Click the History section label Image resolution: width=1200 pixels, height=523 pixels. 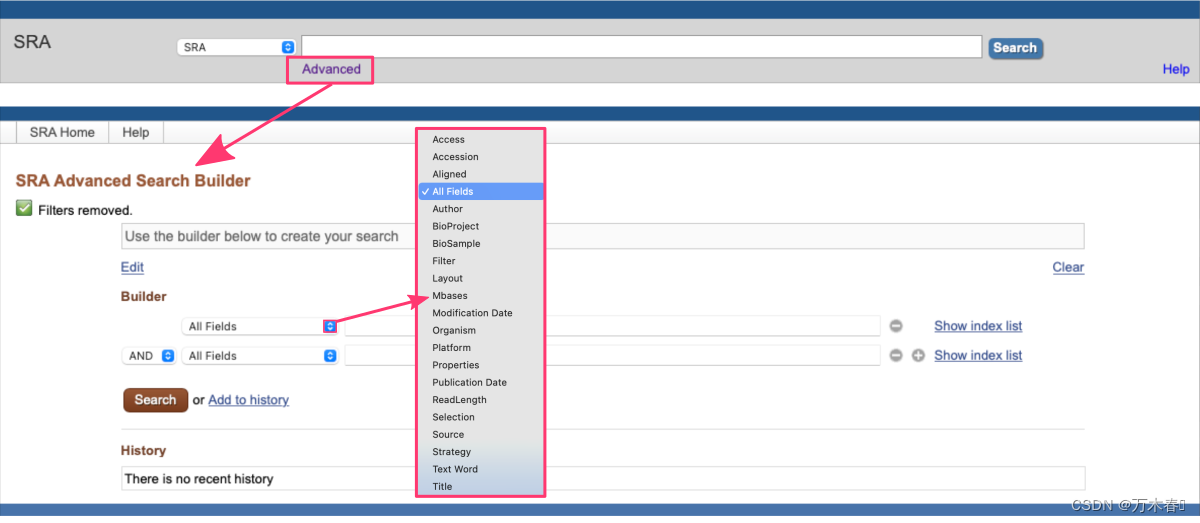pos(144,451)
